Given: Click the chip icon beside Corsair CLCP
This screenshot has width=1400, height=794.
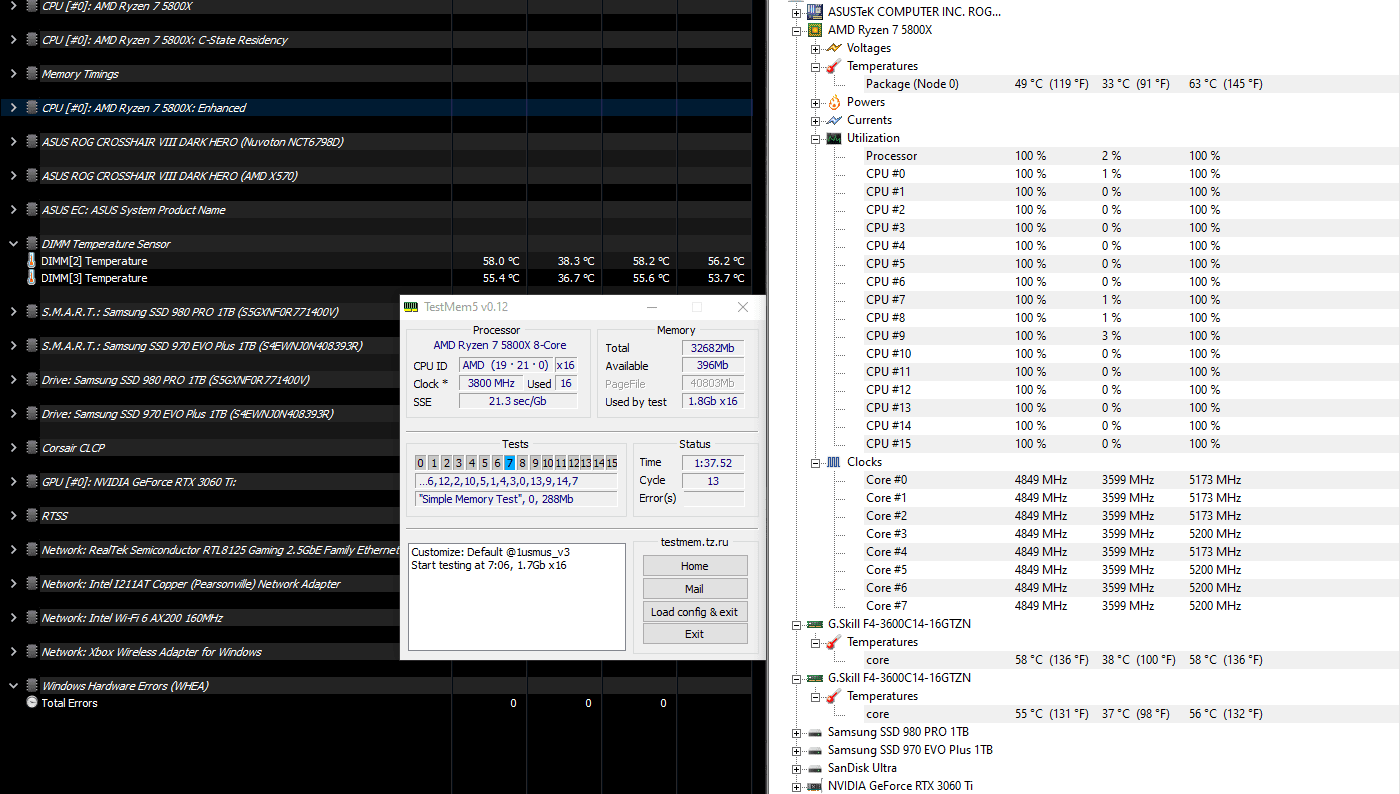Looking at the screenshot, I should point(31,448).
